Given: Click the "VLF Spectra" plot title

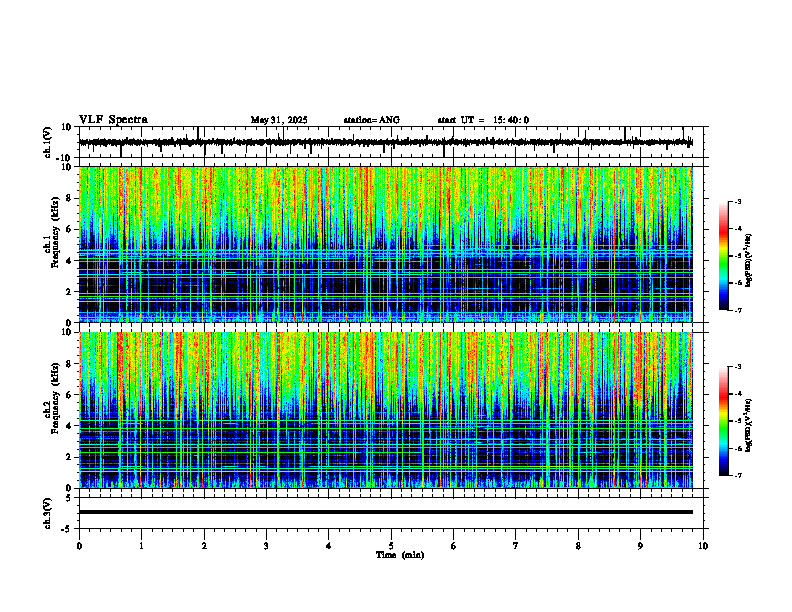Looking at the screenshot, I should pos(113,120).
